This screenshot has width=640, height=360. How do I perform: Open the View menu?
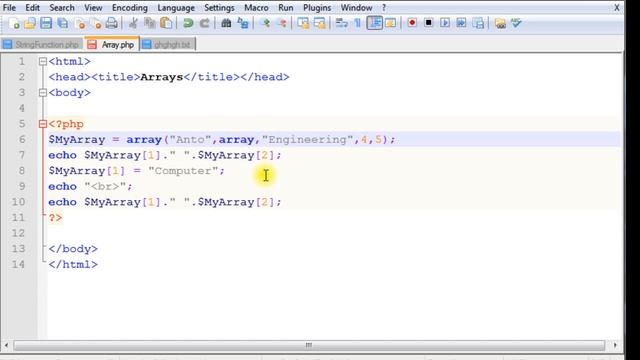(93, 8)
